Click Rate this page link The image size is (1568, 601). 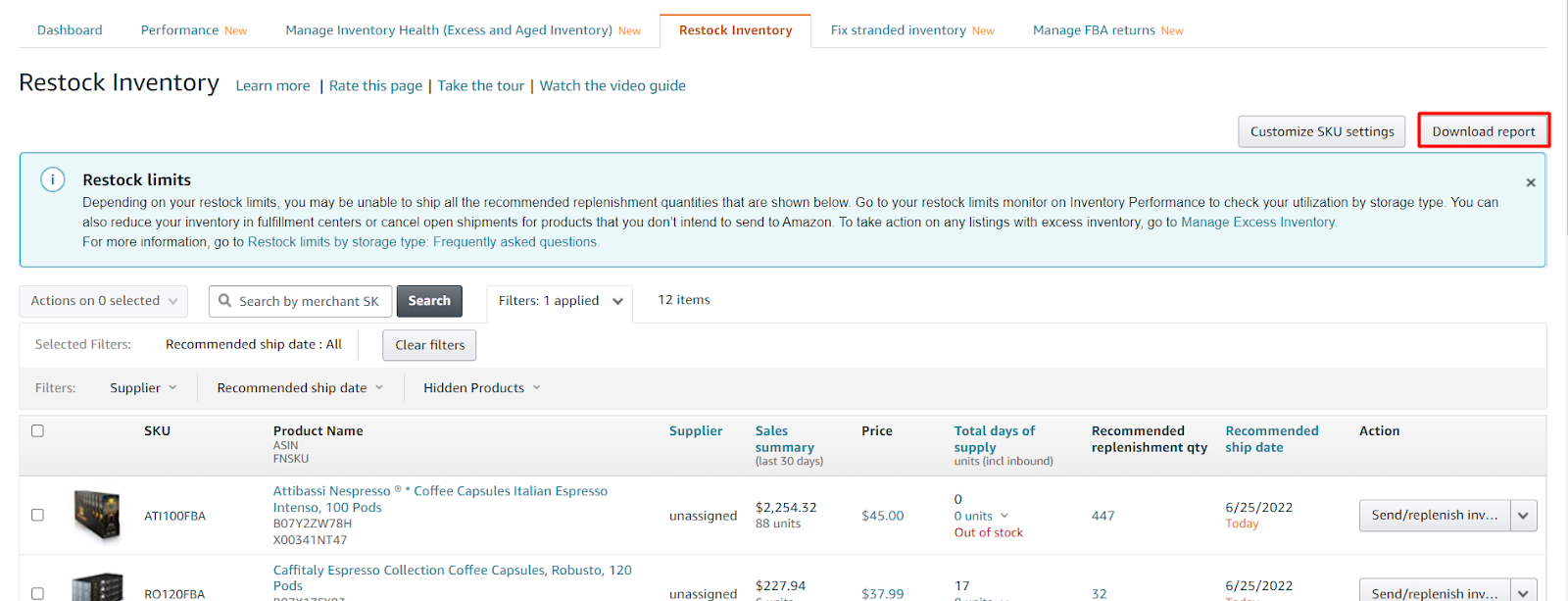pyautogui.click(x=375, y=86)
